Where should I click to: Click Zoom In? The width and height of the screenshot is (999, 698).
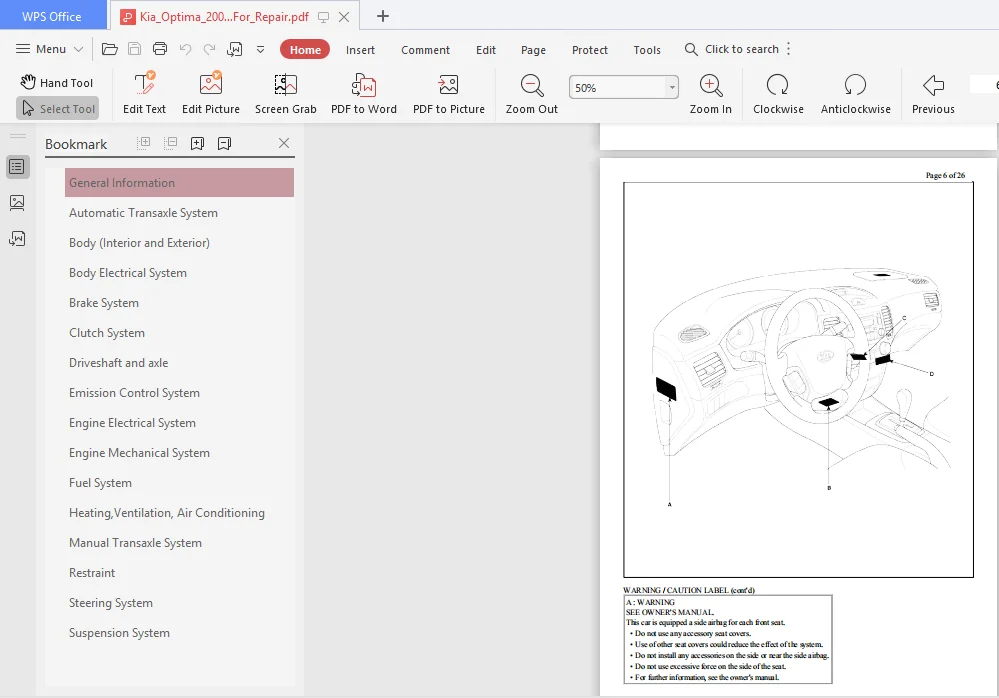tap(710, 93)
